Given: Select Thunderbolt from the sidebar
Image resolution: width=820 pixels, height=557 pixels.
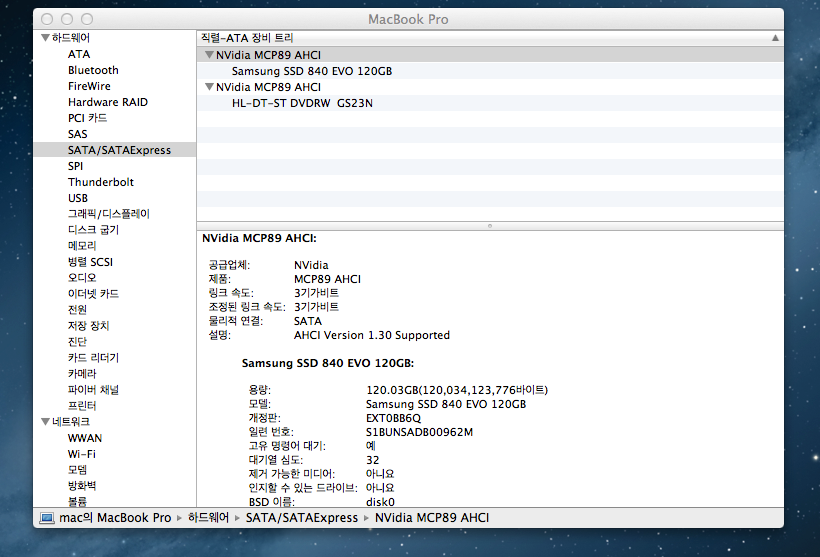Looking at the screenshot, I should coord(100,182).
